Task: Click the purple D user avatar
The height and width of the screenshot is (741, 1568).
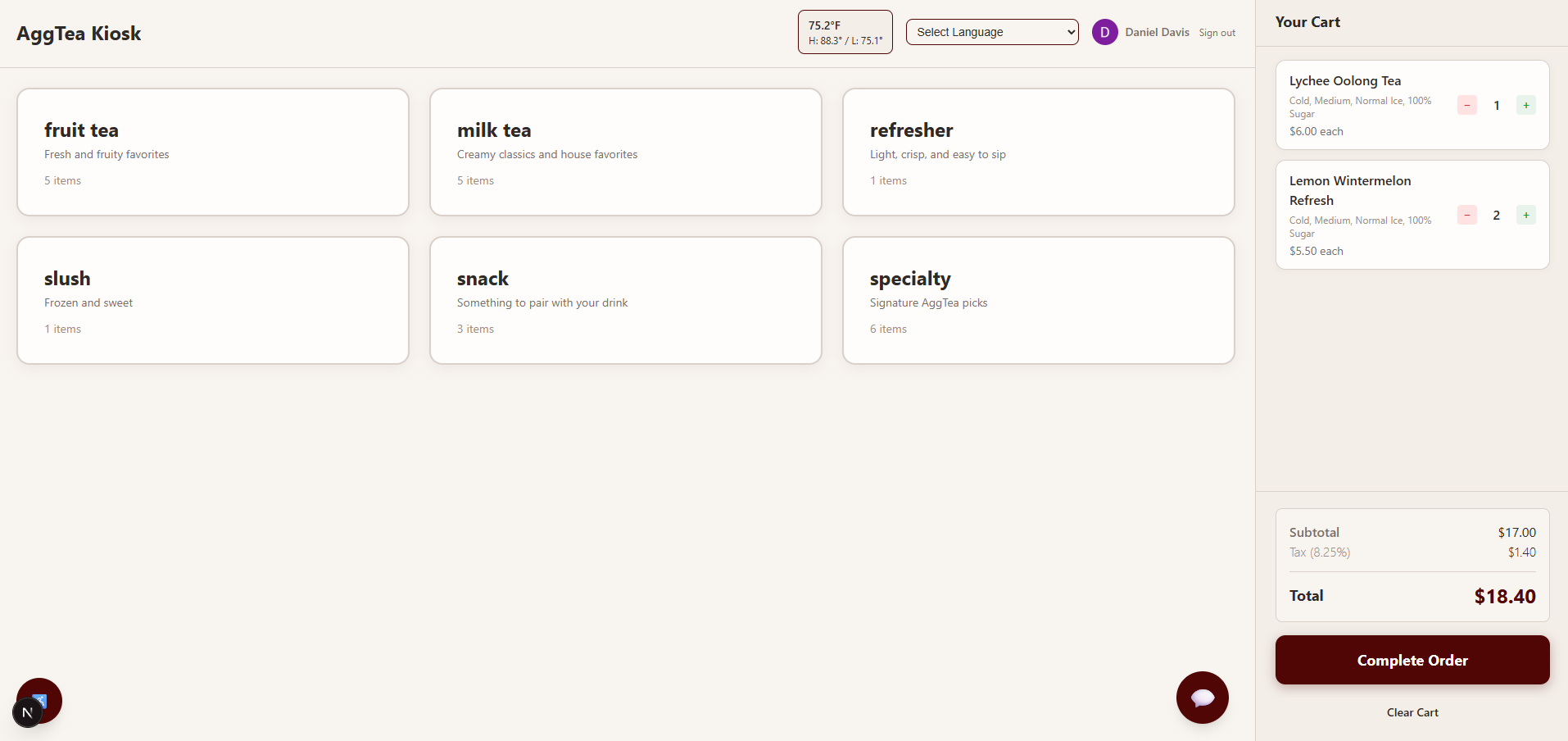Action: 1104,32
